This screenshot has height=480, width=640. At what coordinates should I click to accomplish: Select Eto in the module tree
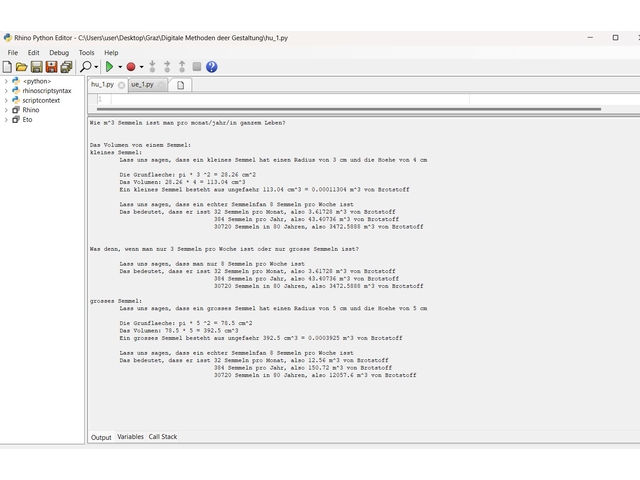pos(27,120)
